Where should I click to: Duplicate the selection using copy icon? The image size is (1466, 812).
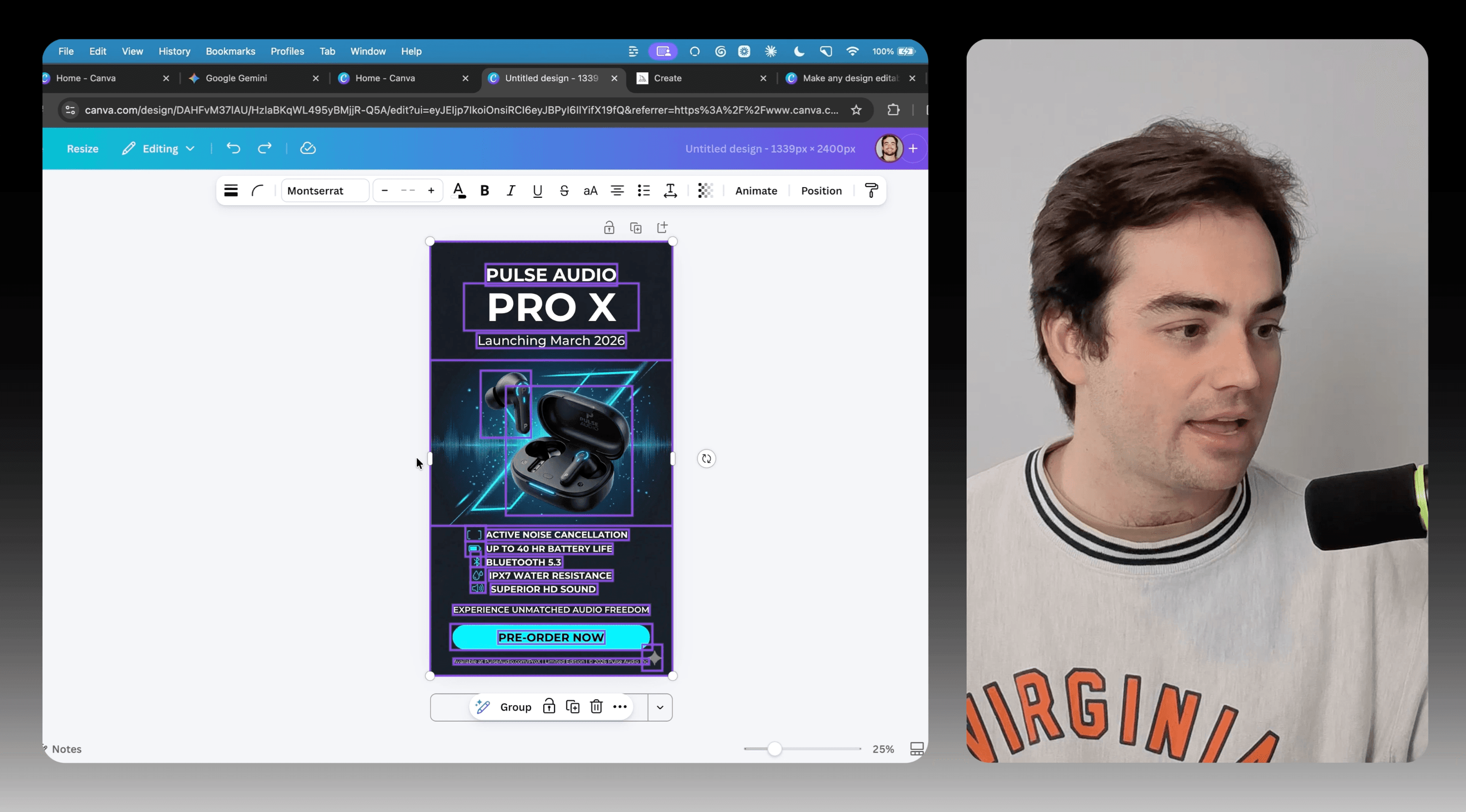pyautogui.click(x=573, y=707)
